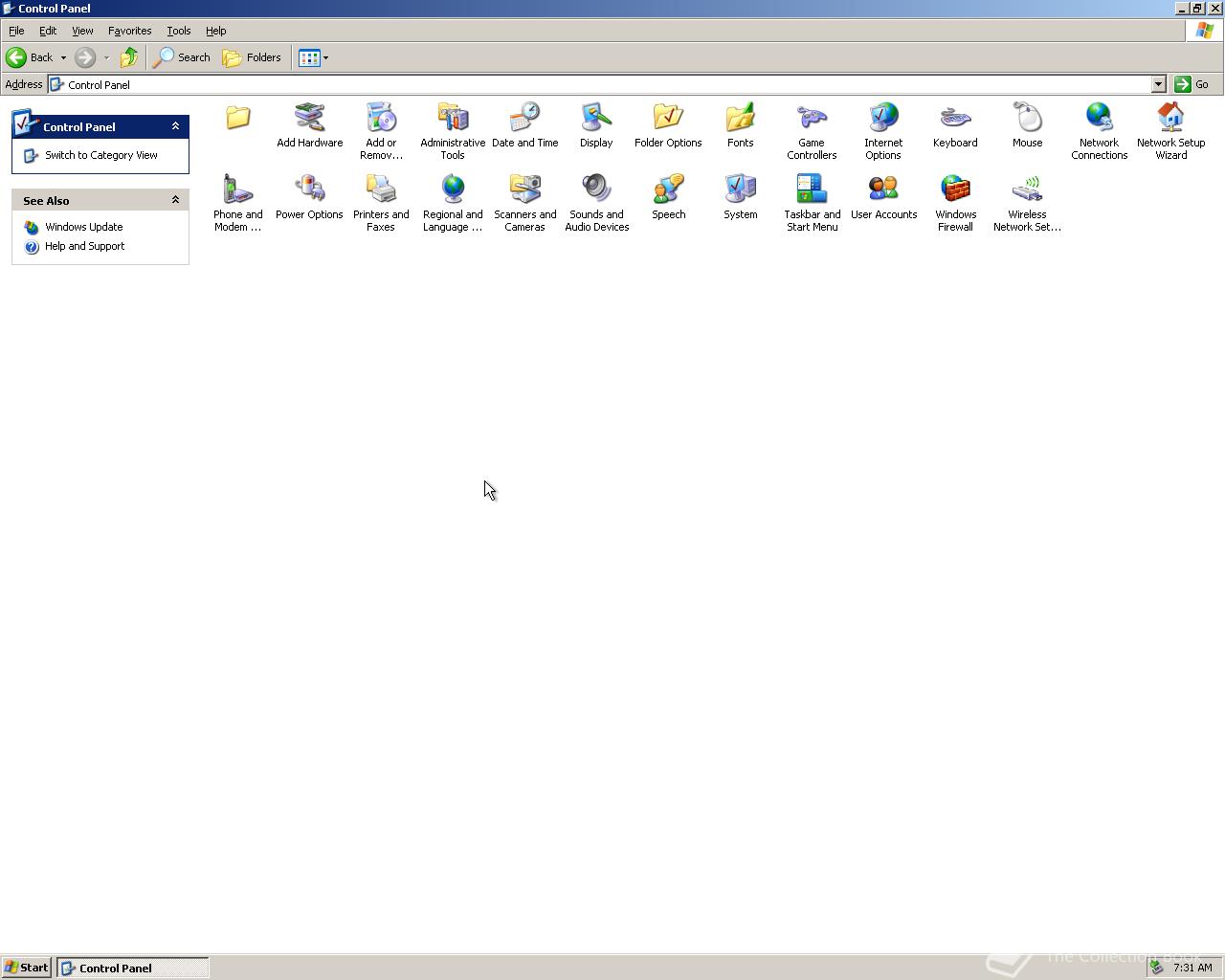Open Taskbar and Start Menu settings

click(812, 203)
